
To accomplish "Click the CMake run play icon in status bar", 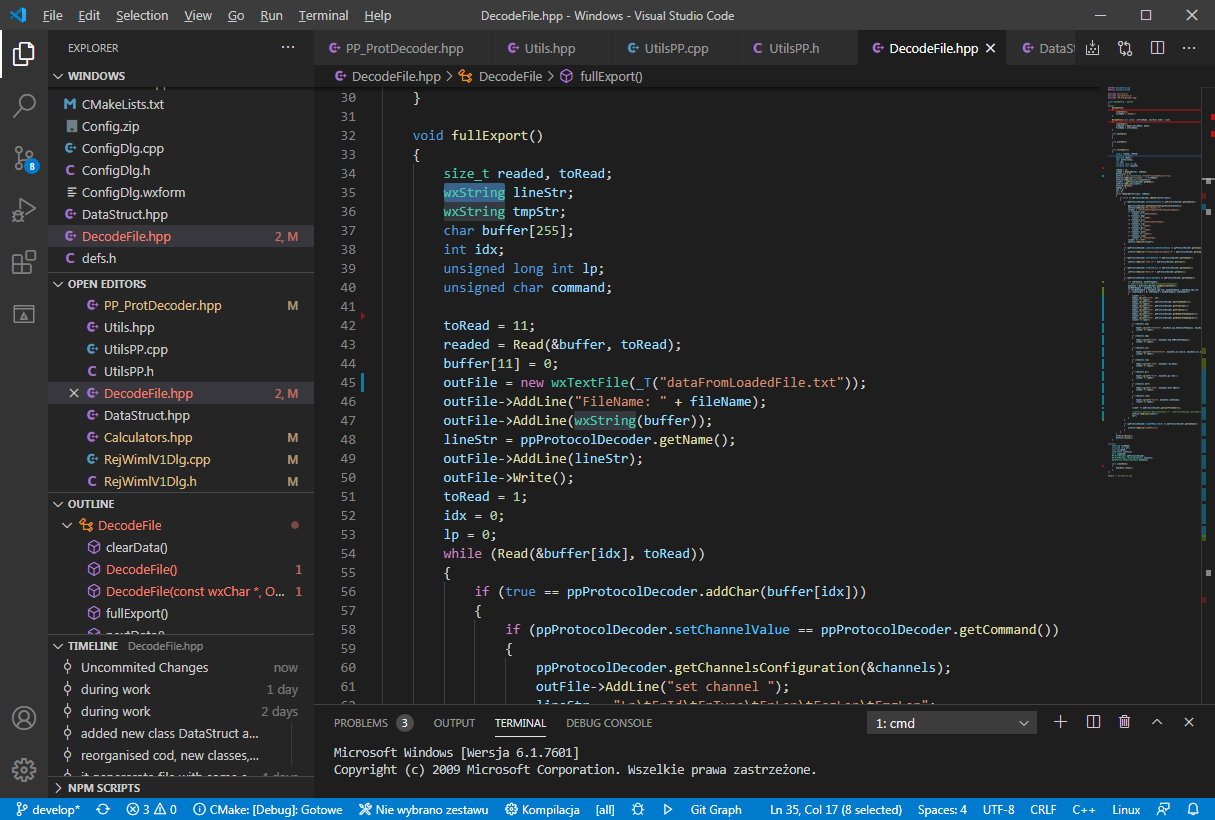I will 669,810.
